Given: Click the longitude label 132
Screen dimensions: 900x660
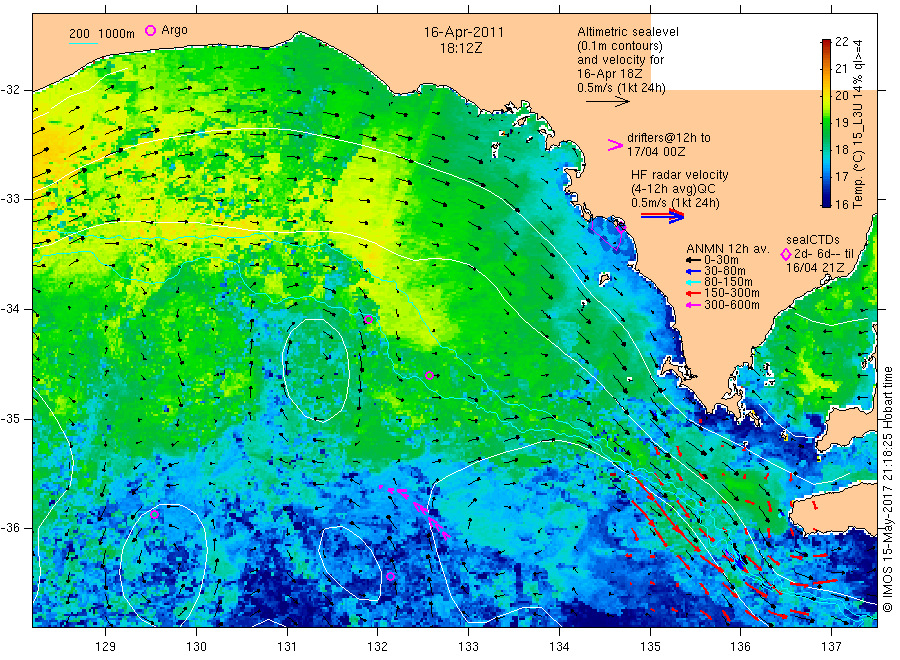Looking at the screenshot, I should [x=377, y=647].
